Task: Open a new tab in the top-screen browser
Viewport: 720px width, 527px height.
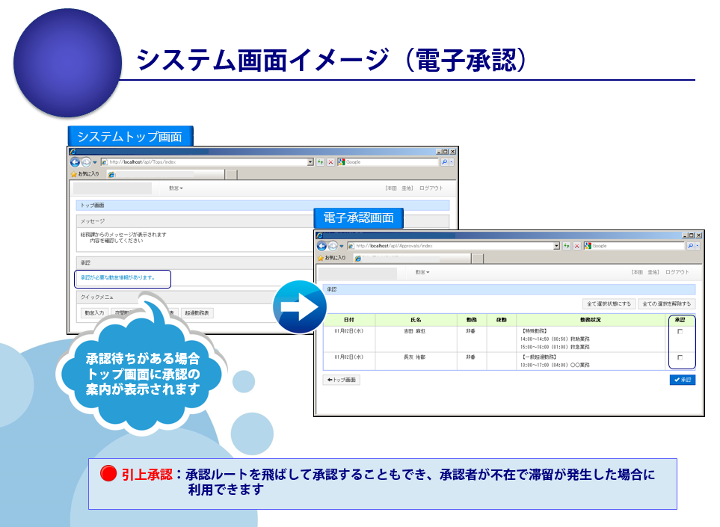Action: [231, 174]
